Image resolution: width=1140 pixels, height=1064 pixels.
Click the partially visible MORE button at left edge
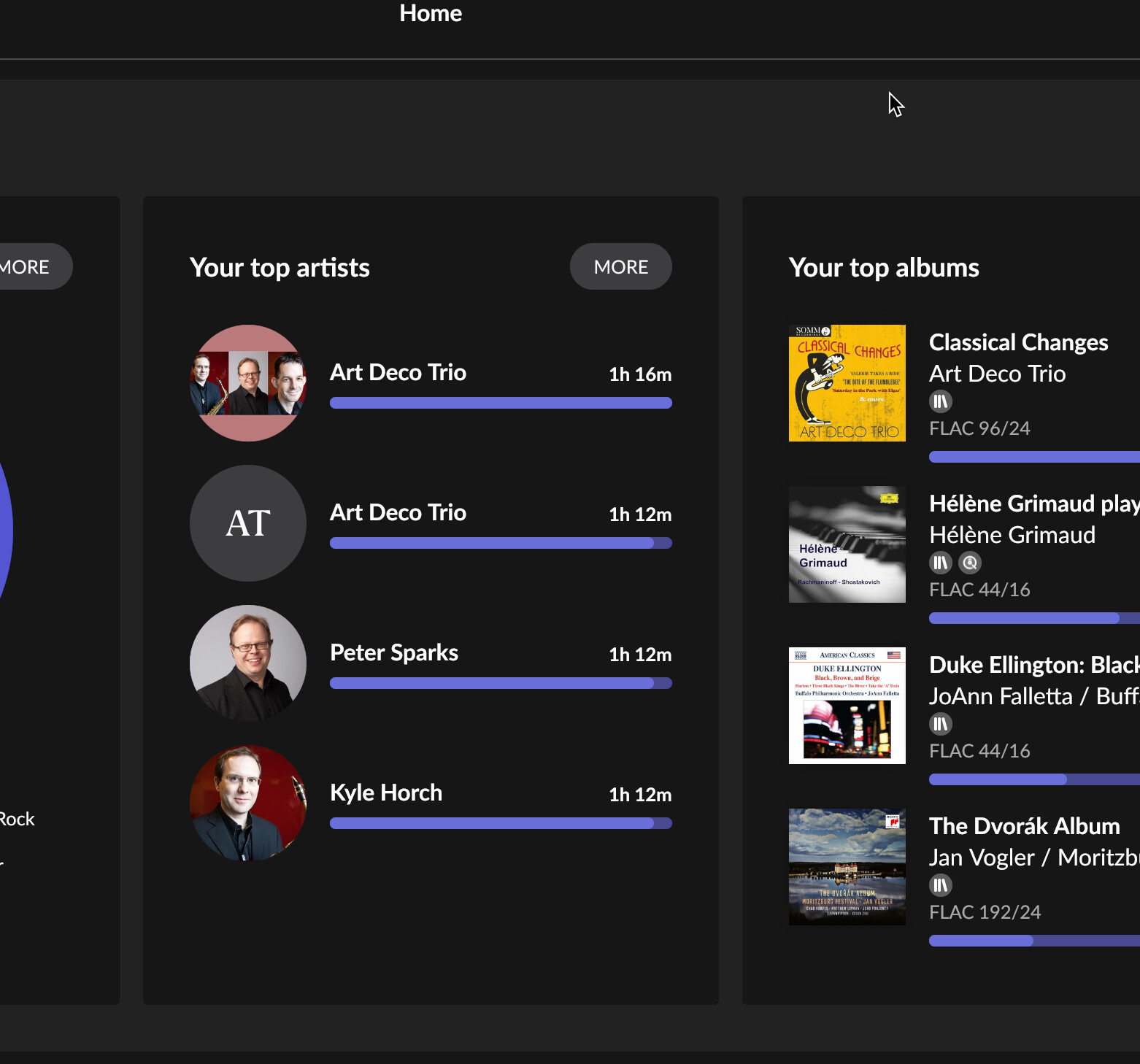click(x=29, y=267)
